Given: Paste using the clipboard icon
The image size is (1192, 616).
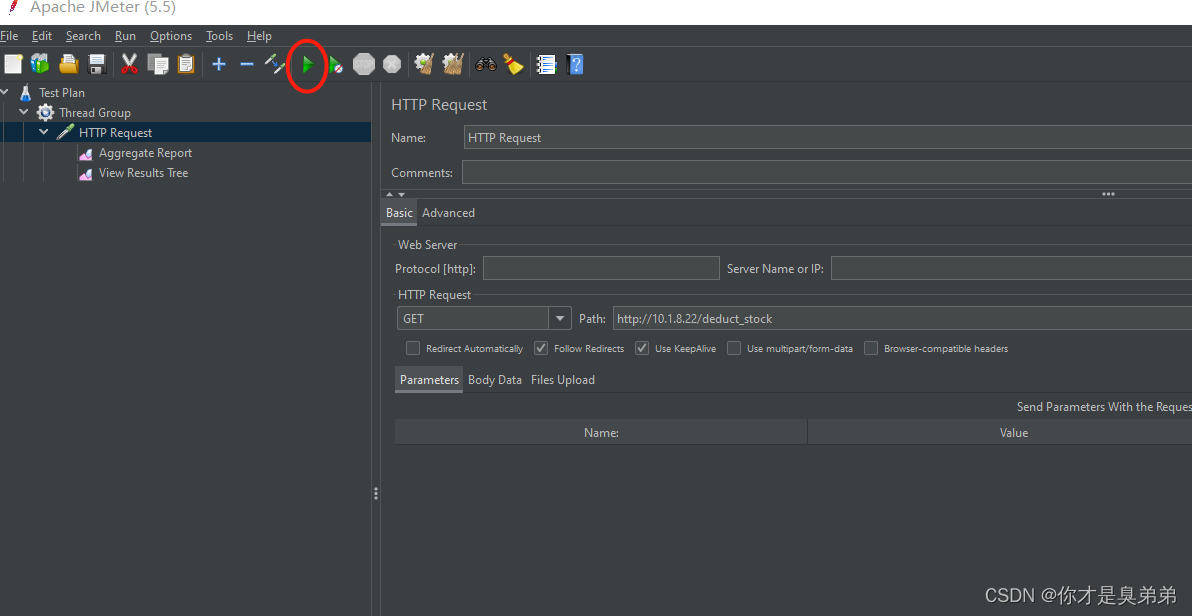Looking at the screenshot, I should pos(185,65).
